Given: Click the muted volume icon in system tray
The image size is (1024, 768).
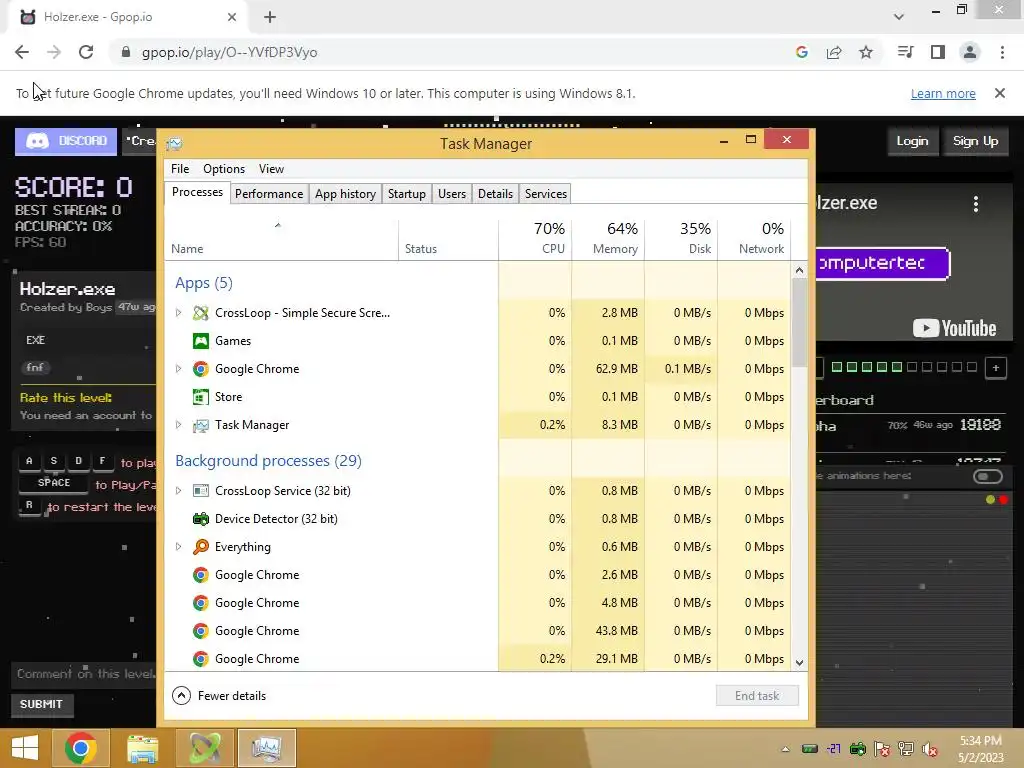Looking at the screenshot, I should coord(930,749).
